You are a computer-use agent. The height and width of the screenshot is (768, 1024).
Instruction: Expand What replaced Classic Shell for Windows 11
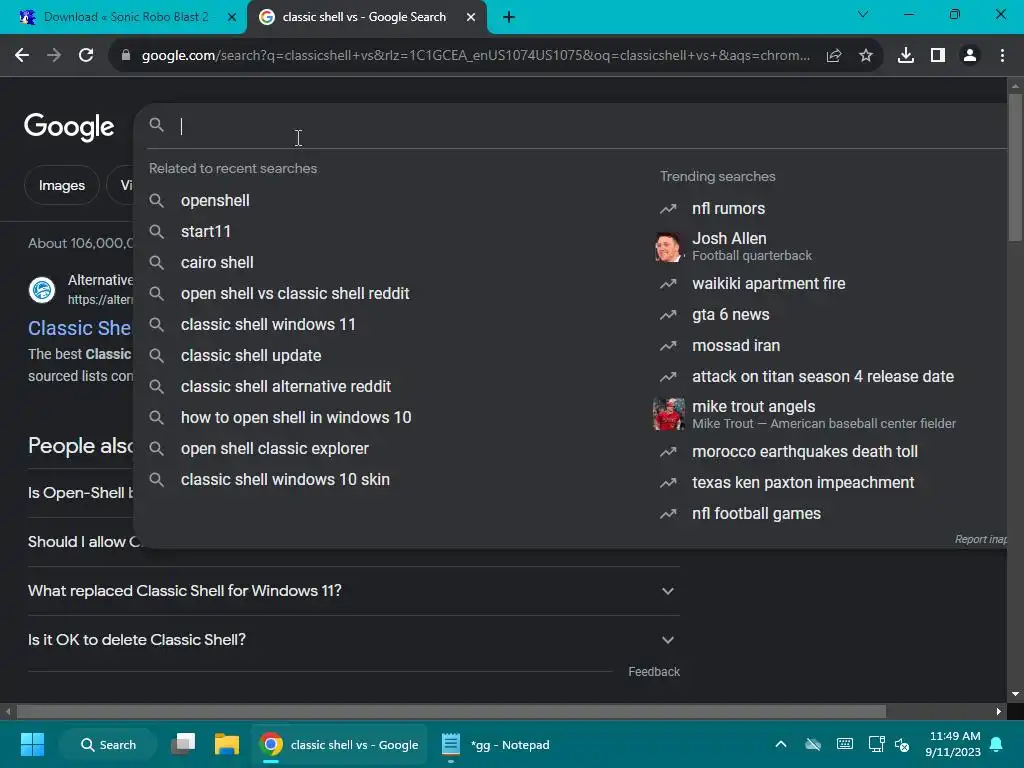[x=353, y=591]
